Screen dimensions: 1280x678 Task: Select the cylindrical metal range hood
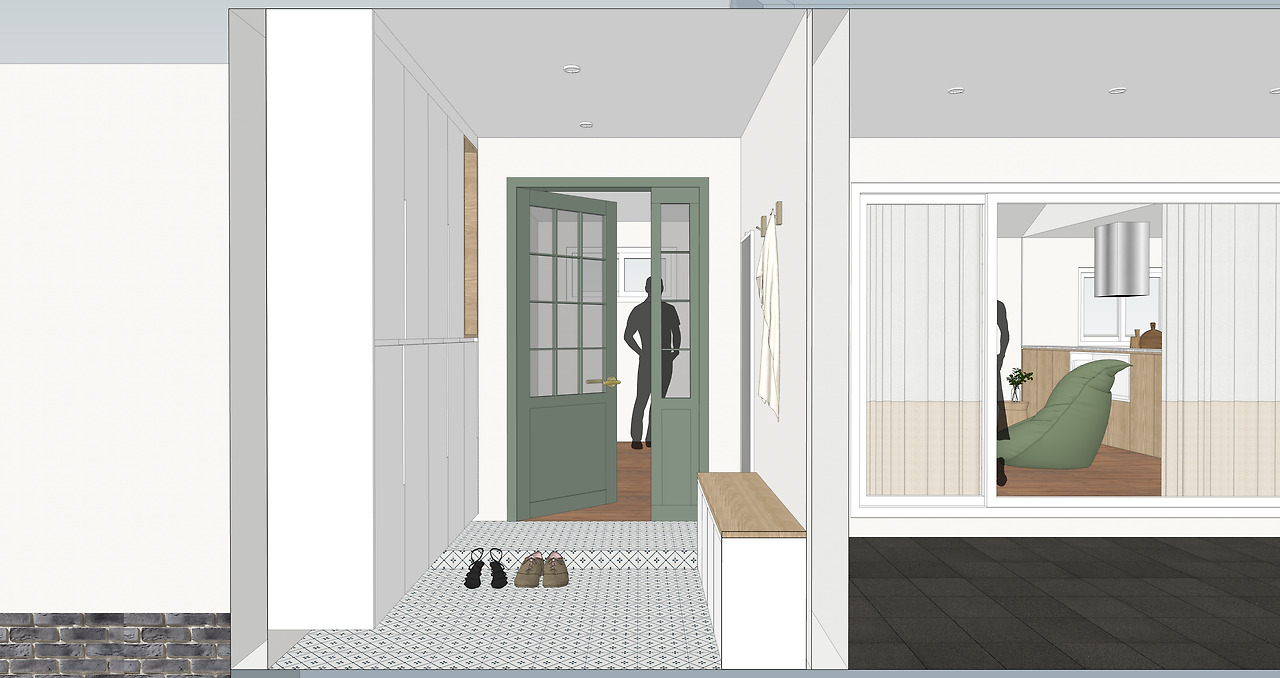(1120, 259)
